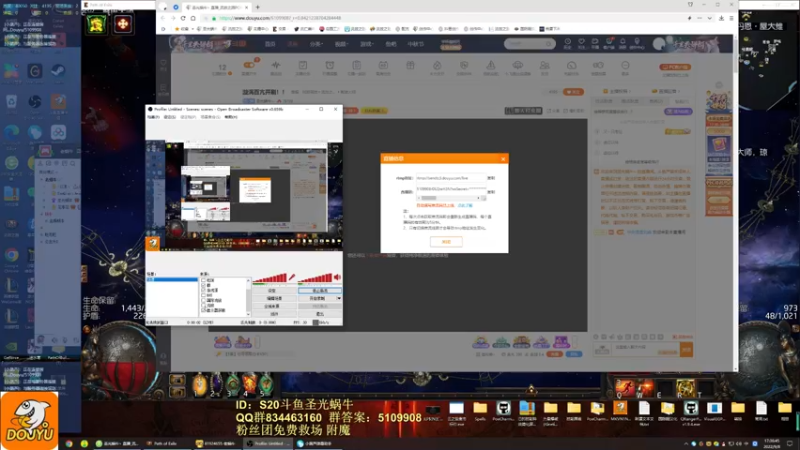
Task: Open the waveform icon in streamer toolbar
Action: point(276,65)
